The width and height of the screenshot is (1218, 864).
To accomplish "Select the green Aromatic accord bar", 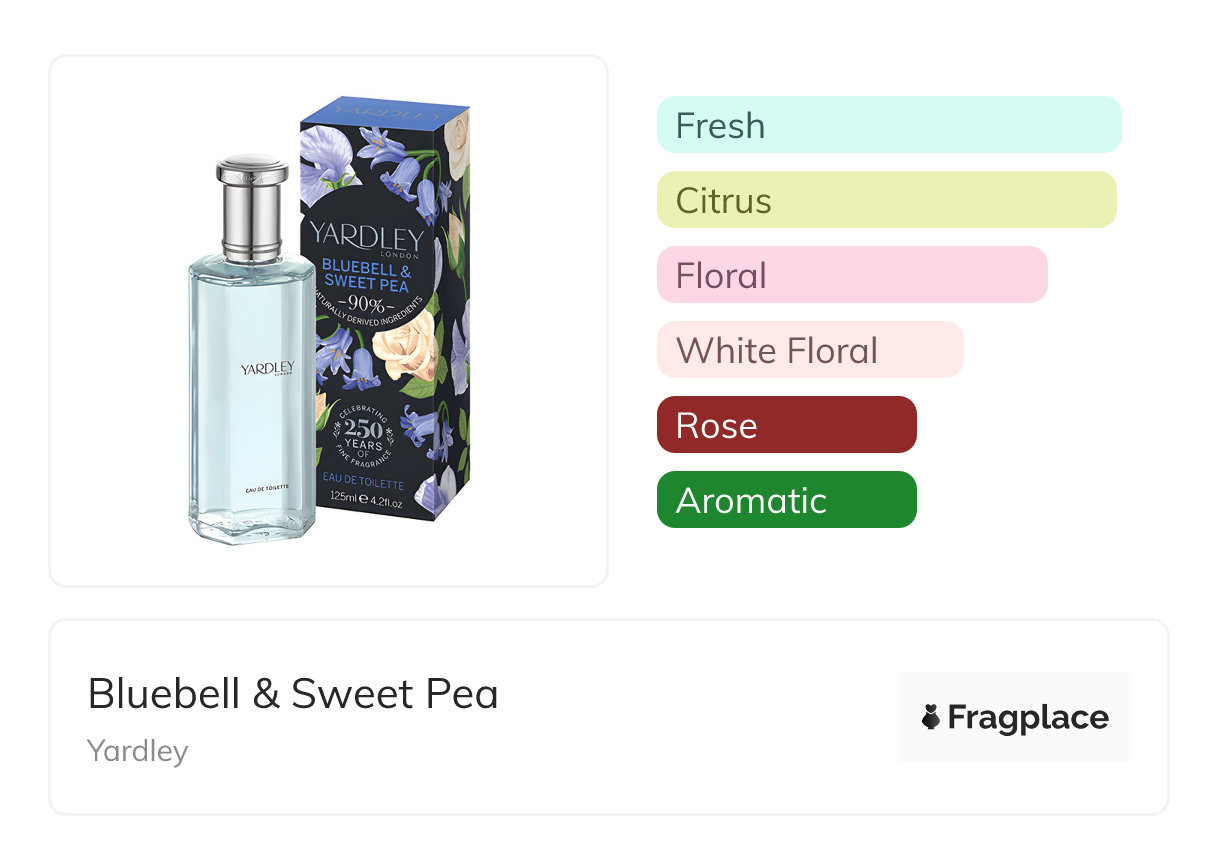I will coord(786,500).
